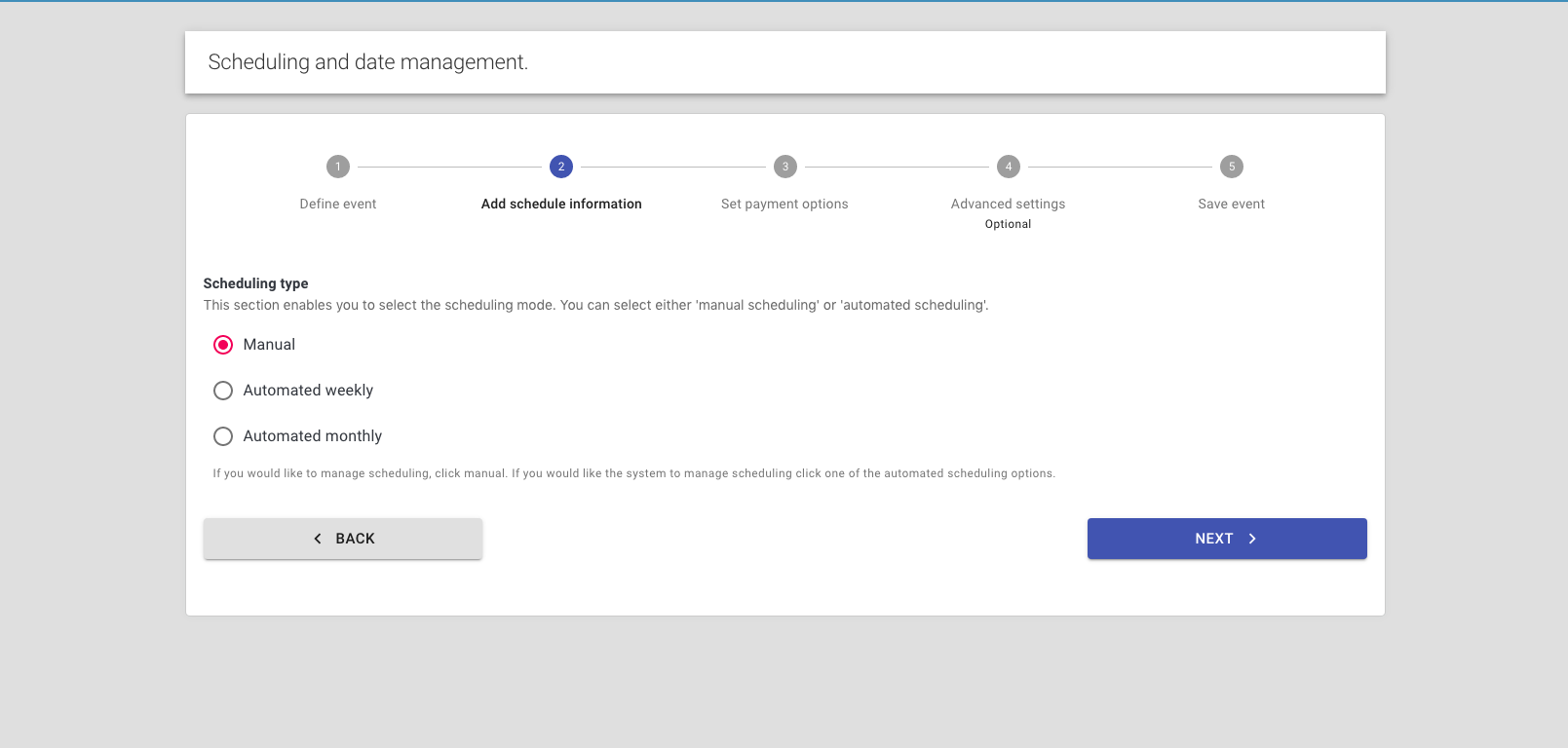Click the 'This section enables you' description
Screen dimensions: 1568x748
(x=595, y=305)
